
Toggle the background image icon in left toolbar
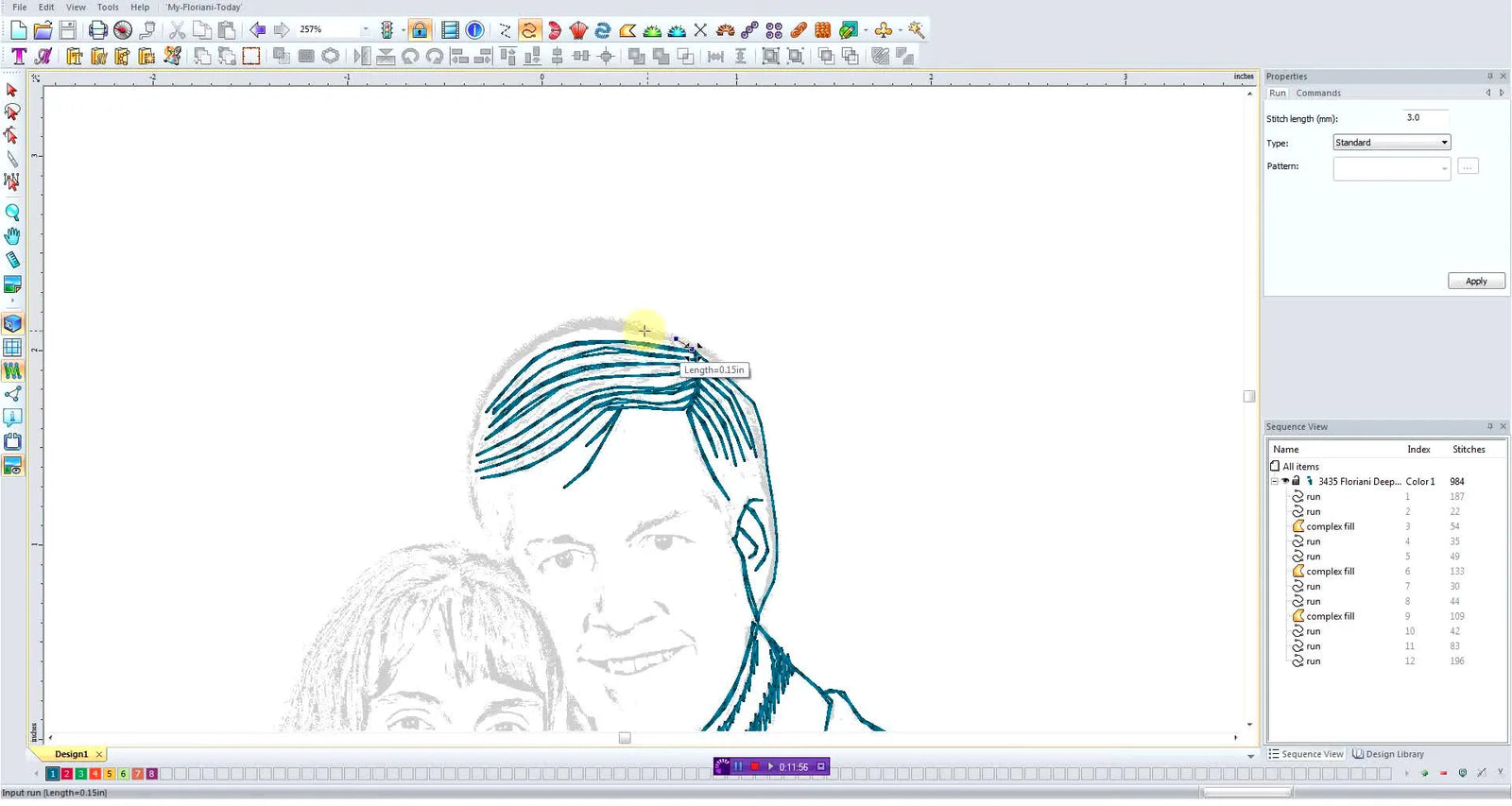point(12,466)
